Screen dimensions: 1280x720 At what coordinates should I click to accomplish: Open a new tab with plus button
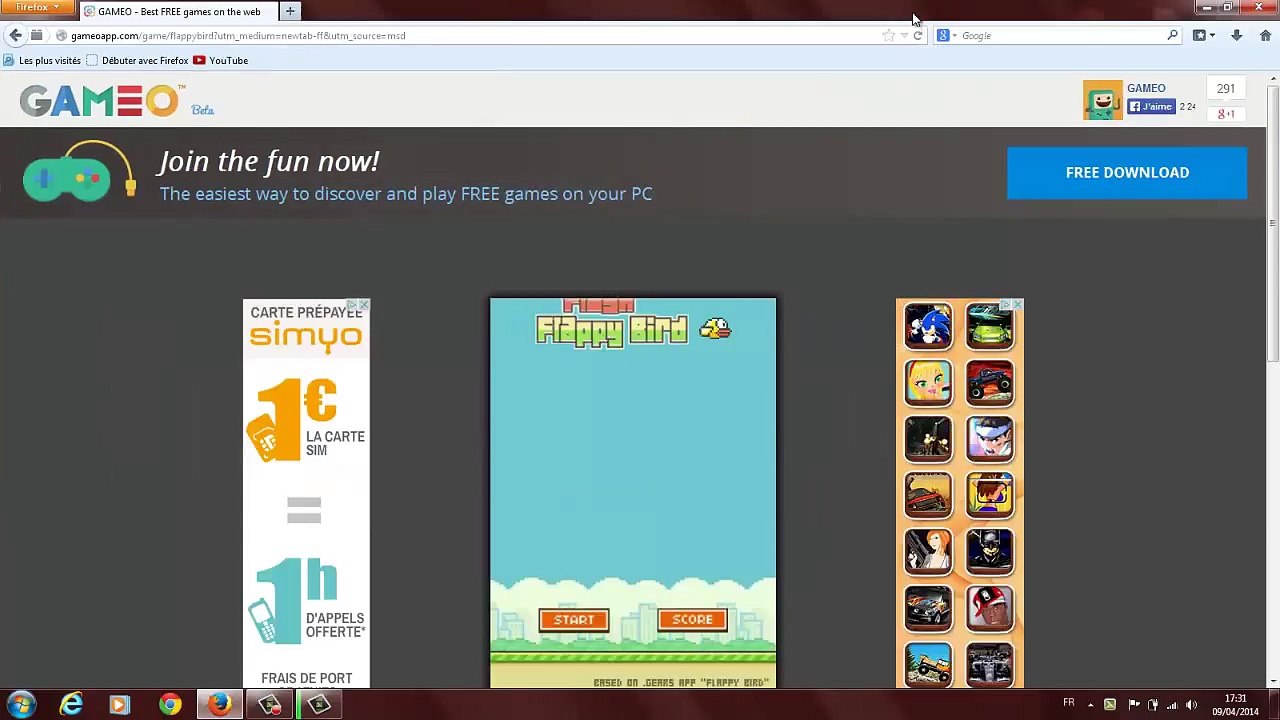click(290, 11)
